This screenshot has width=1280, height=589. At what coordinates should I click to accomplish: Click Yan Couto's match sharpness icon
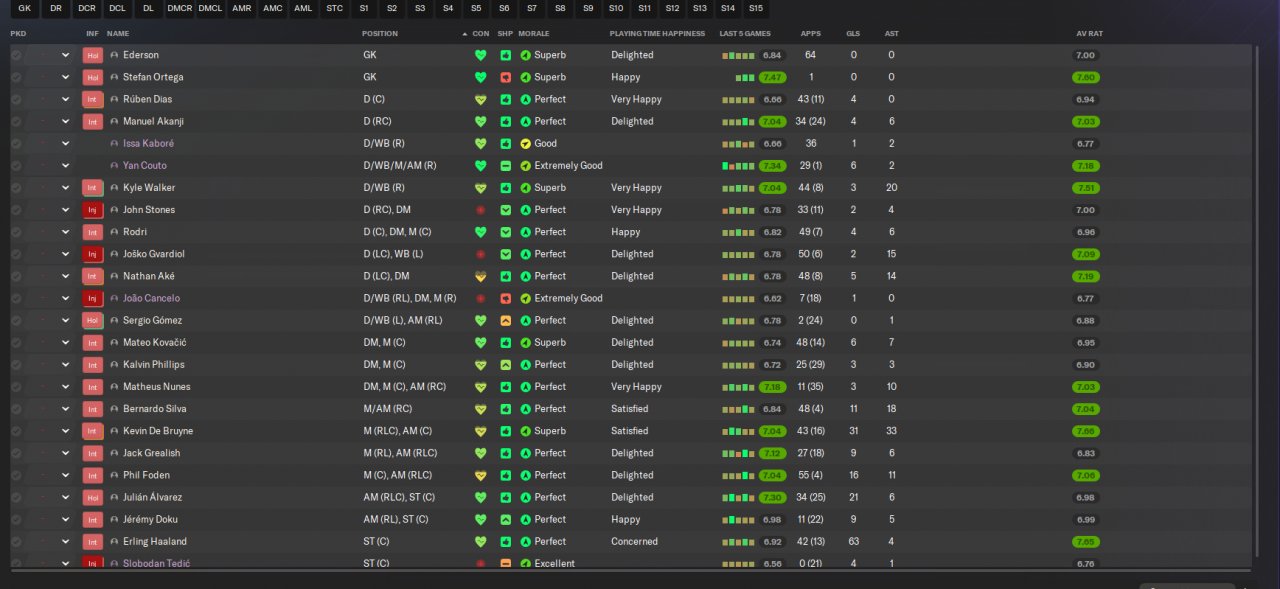[x=506, y=166]
